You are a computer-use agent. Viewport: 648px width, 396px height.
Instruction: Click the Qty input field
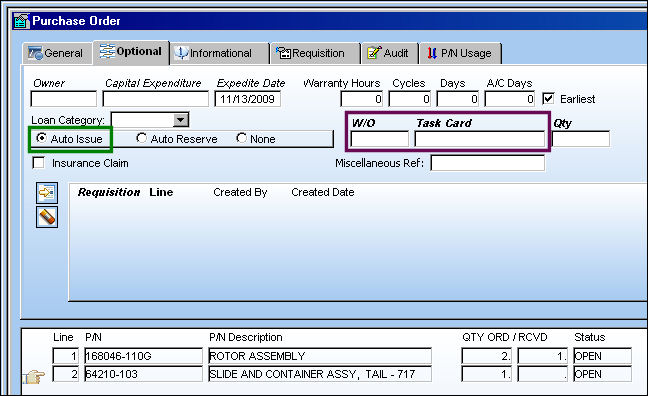pyautogui.click(x=581, y=139)
